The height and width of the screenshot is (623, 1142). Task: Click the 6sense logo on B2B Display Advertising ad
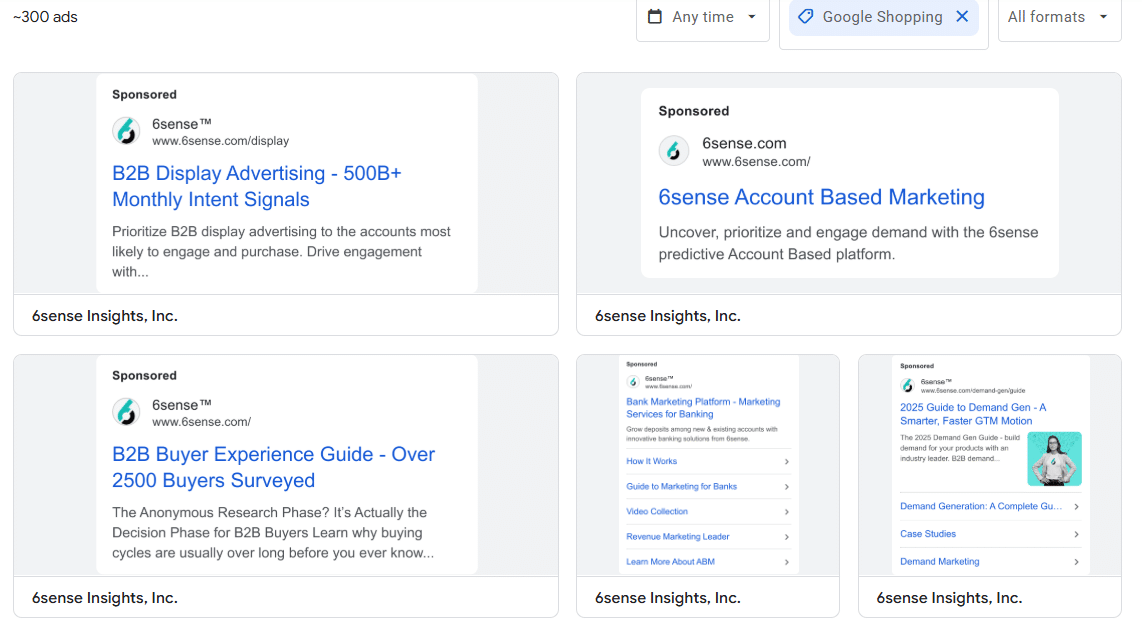pyautogui.click(x=126, y=131)
